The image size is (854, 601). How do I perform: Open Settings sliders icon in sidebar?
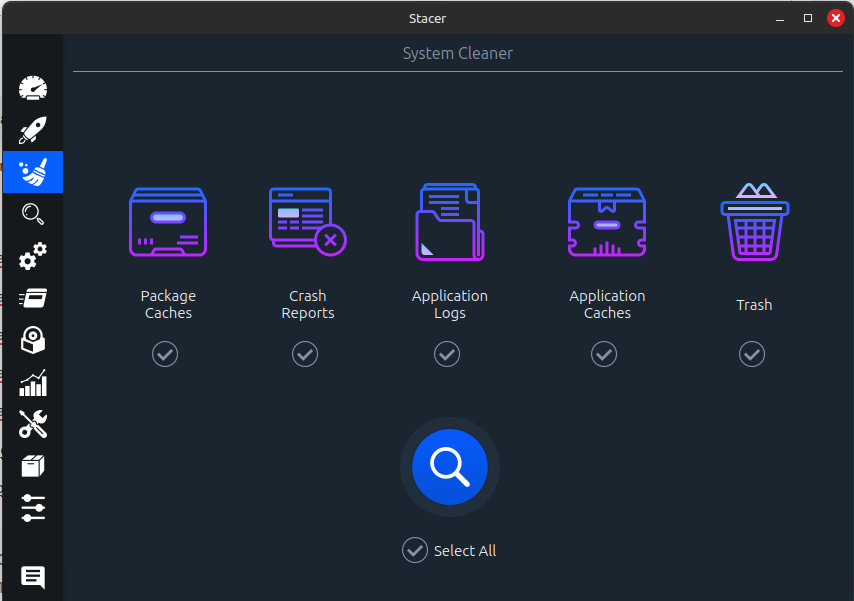pos(33,508)
